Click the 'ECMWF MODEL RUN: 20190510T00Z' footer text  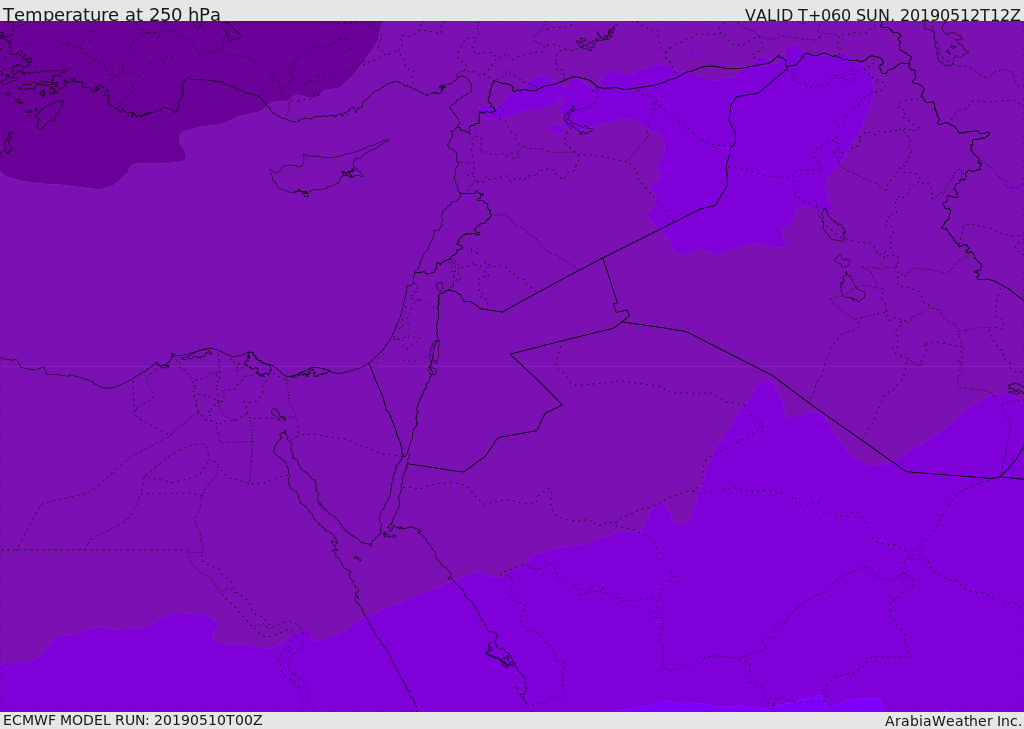pyautogui.click(x=133, y=720)
